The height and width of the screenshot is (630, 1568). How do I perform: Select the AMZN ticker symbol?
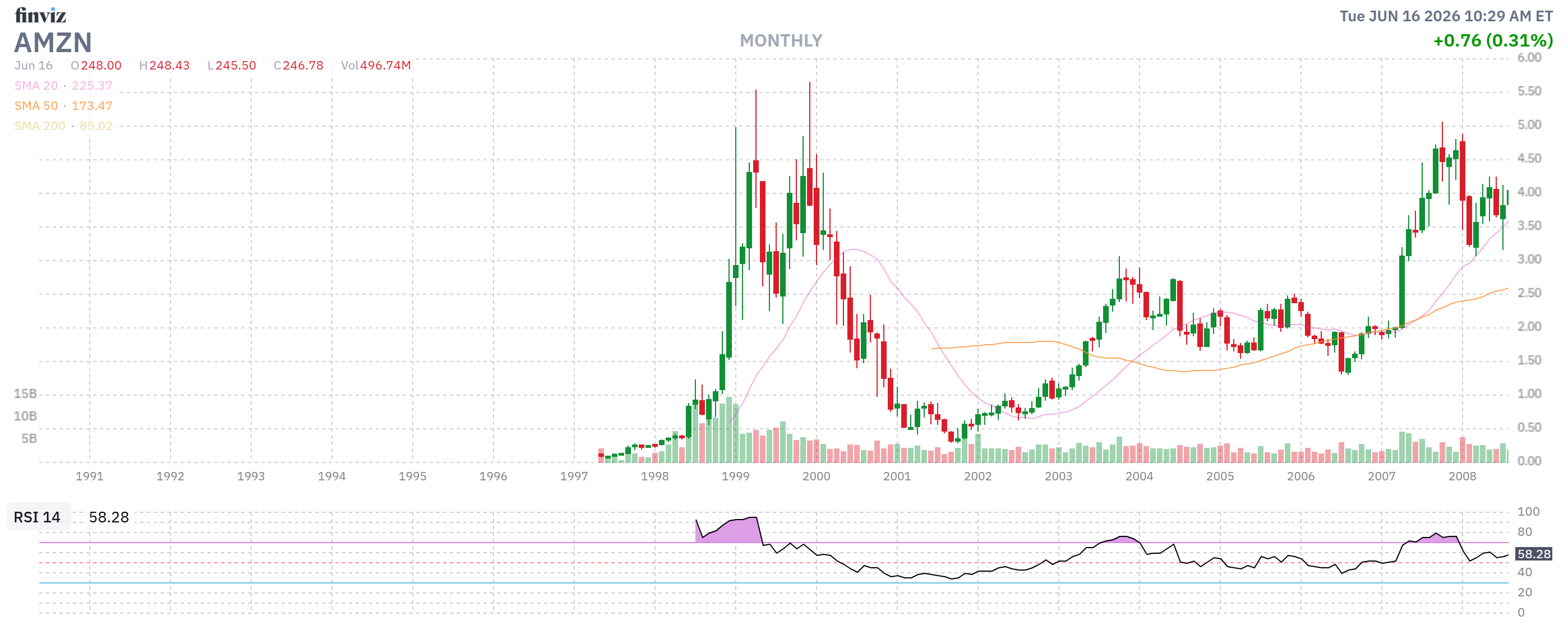click(x=53, y=43)
